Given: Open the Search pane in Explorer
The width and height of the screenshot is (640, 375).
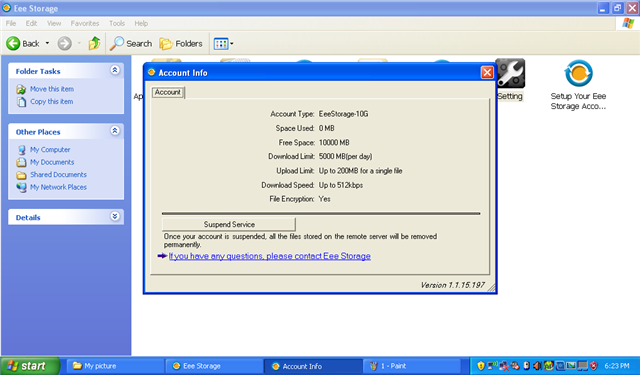Looking at the screenshot, I should pyautogui.click(x=131, y=43).
